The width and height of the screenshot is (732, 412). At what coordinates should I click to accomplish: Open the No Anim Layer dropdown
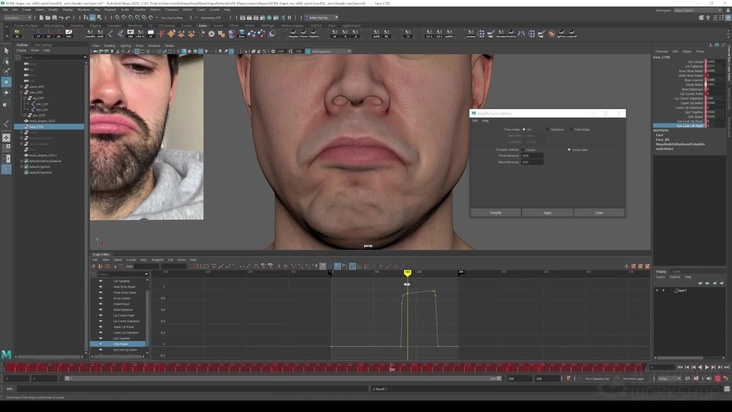tap(634, 378)
